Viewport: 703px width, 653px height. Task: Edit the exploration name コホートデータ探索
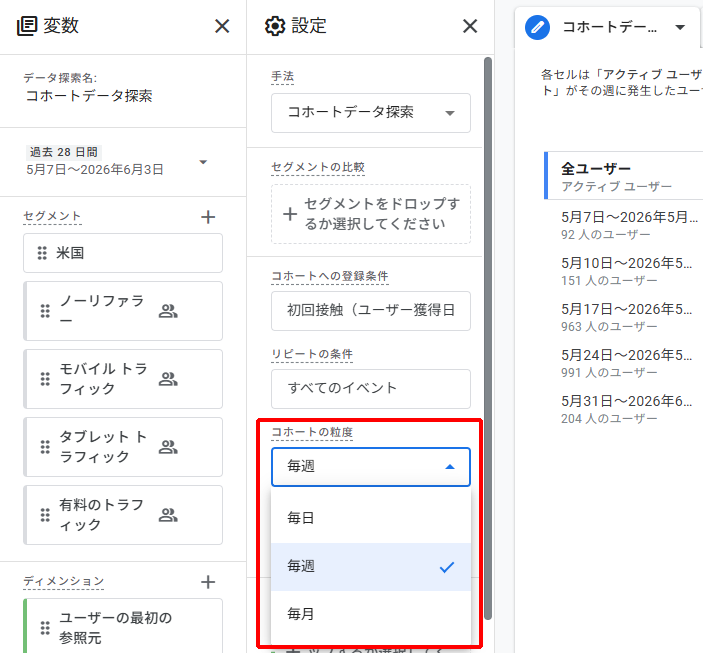(x=89, y=96)
